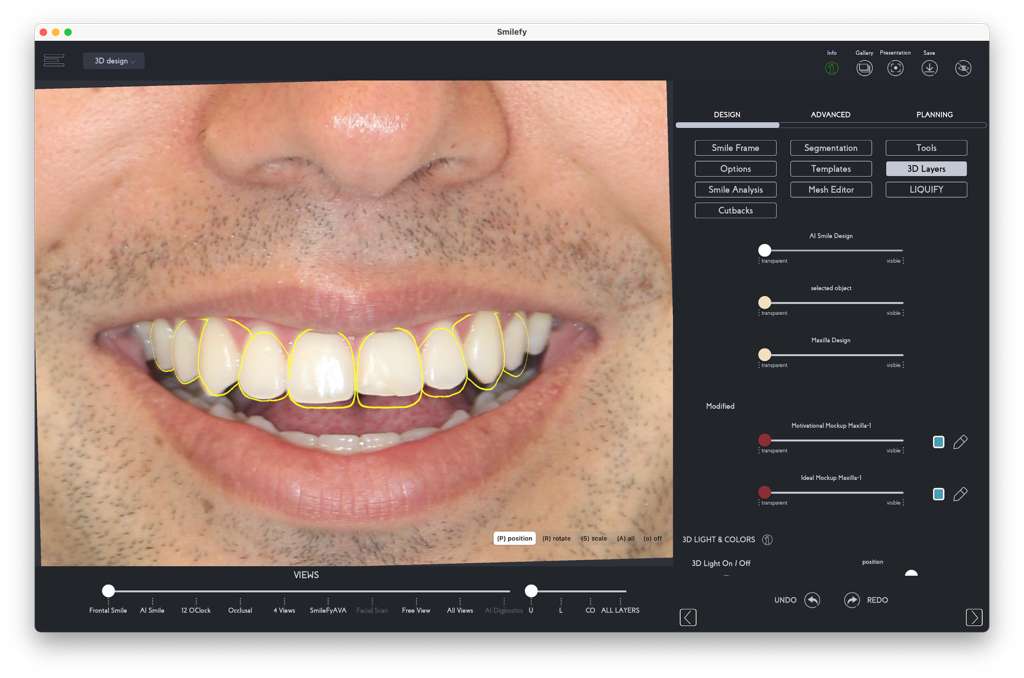Edit Motivational Mockup Maxilla-1 with pencil icon
The image size is (1024, 678).
coord(960,442)
